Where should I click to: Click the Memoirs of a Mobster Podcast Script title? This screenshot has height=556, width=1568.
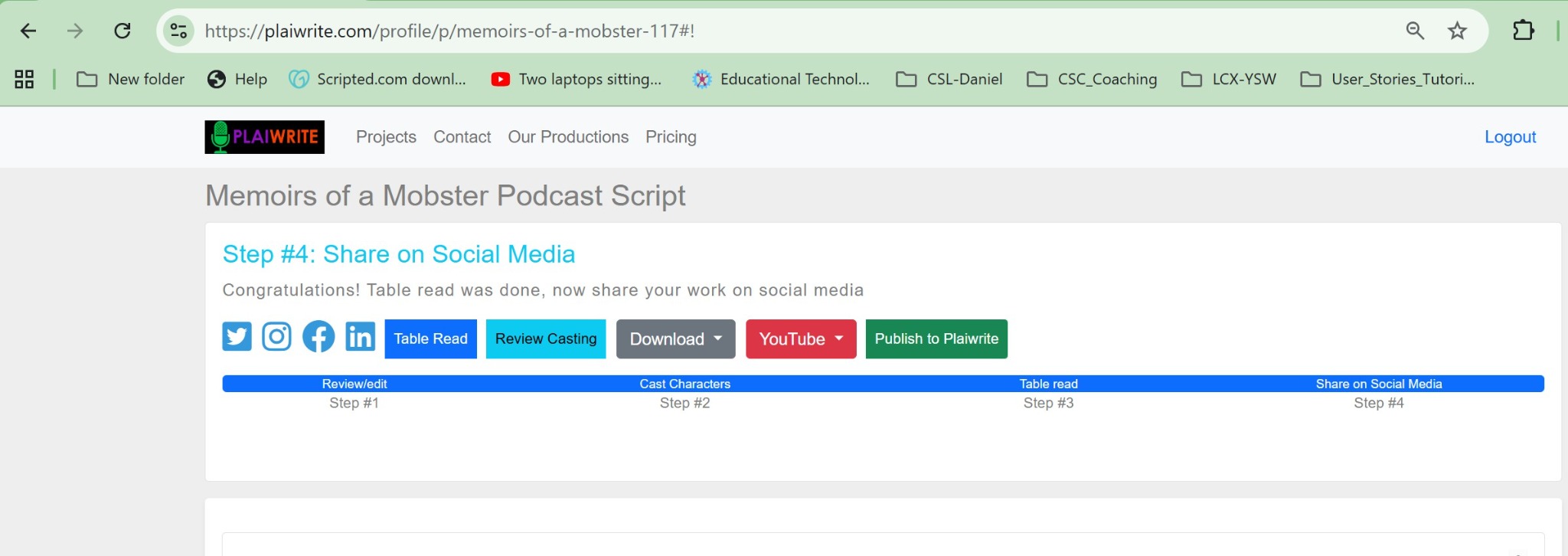(446, 196)
